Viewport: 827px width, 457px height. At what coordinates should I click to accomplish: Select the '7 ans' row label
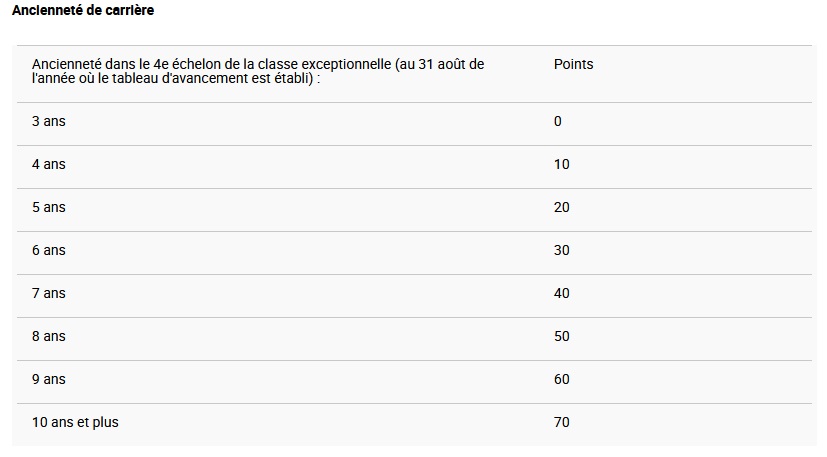(49, 293)
